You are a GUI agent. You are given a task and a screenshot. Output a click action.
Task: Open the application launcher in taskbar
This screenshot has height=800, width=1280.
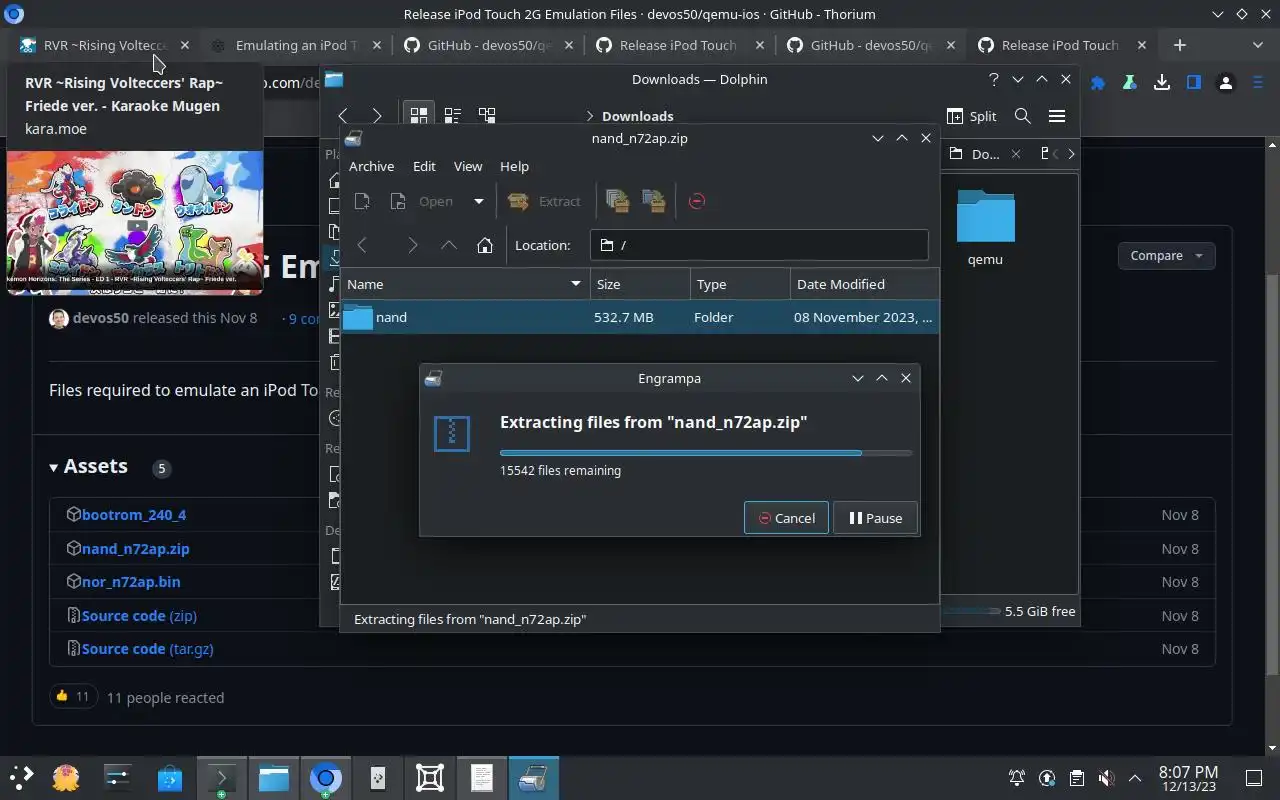point(22,777)
